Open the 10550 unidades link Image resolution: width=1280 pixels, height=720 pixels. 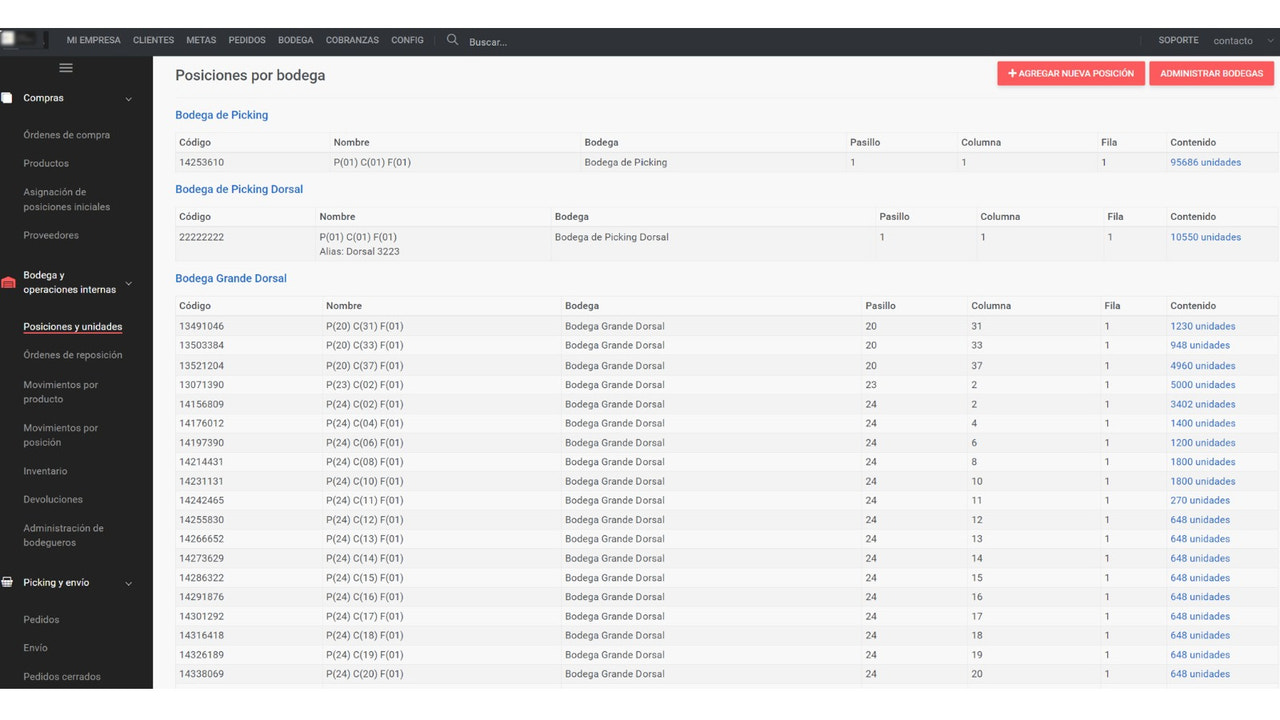pyautogui.click(x=1206, y=237)
